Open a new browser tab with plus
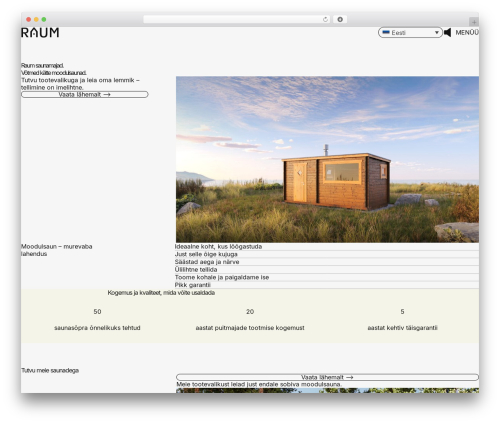Screen dimensions: 500x423 tap(474, 22)
